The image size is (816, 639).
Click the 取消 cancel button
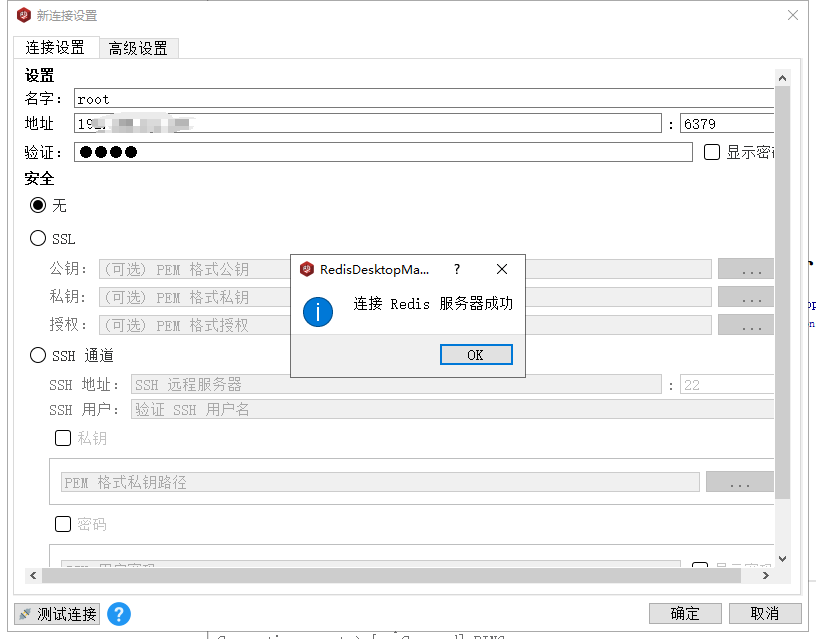(x=764, y=614)
